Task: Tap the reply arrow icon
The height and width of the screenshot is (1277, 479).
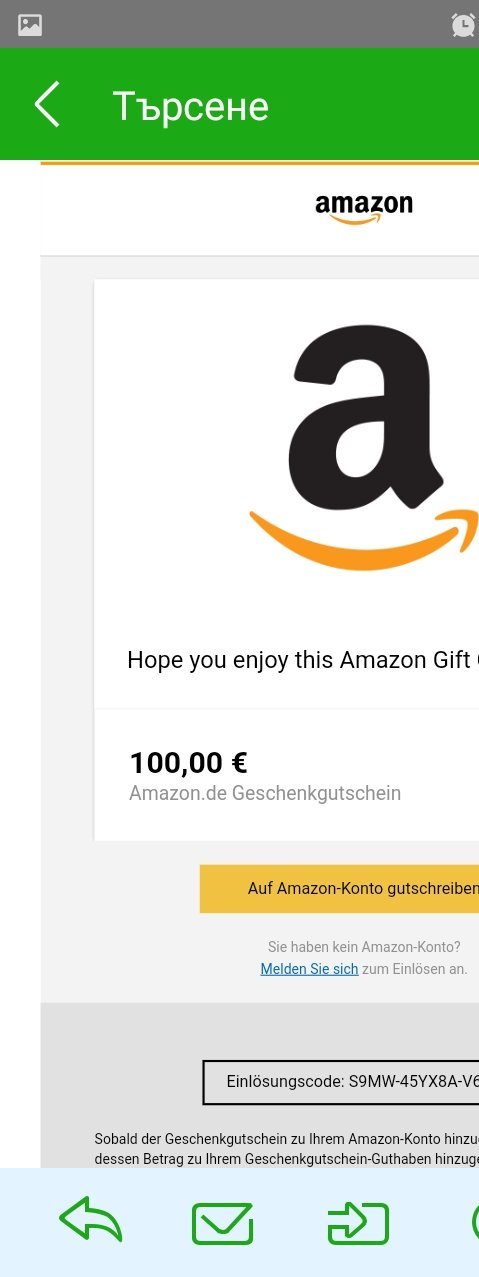Action: click(91, 1222)
